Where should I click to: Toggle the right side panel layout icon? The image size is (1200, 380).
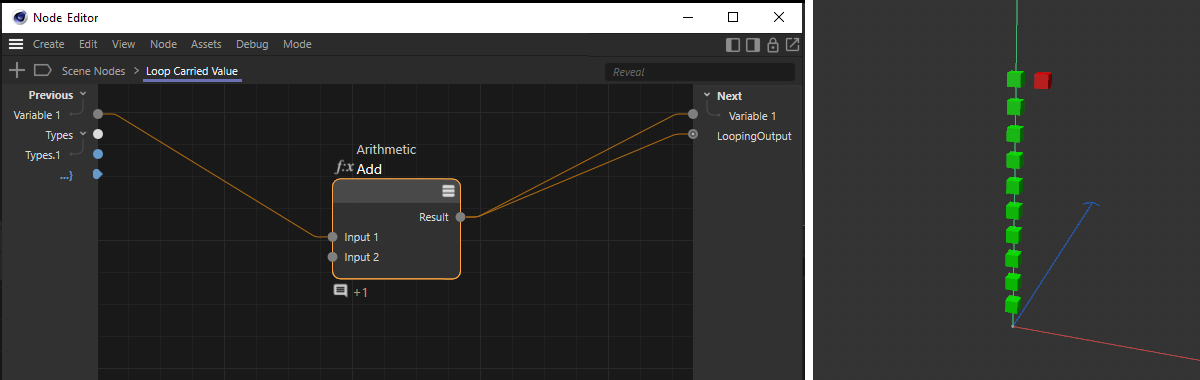pyautogui.click(x=753, y=44)
